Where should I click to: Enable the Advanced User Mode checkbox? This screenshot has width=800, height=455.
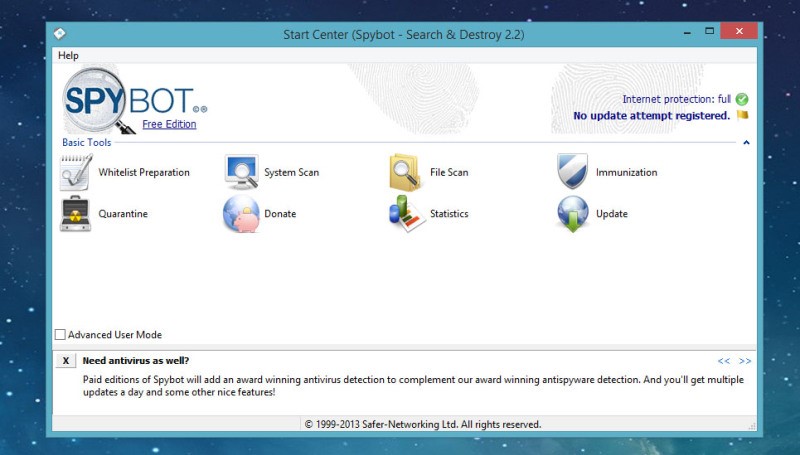tap(61, 335)
